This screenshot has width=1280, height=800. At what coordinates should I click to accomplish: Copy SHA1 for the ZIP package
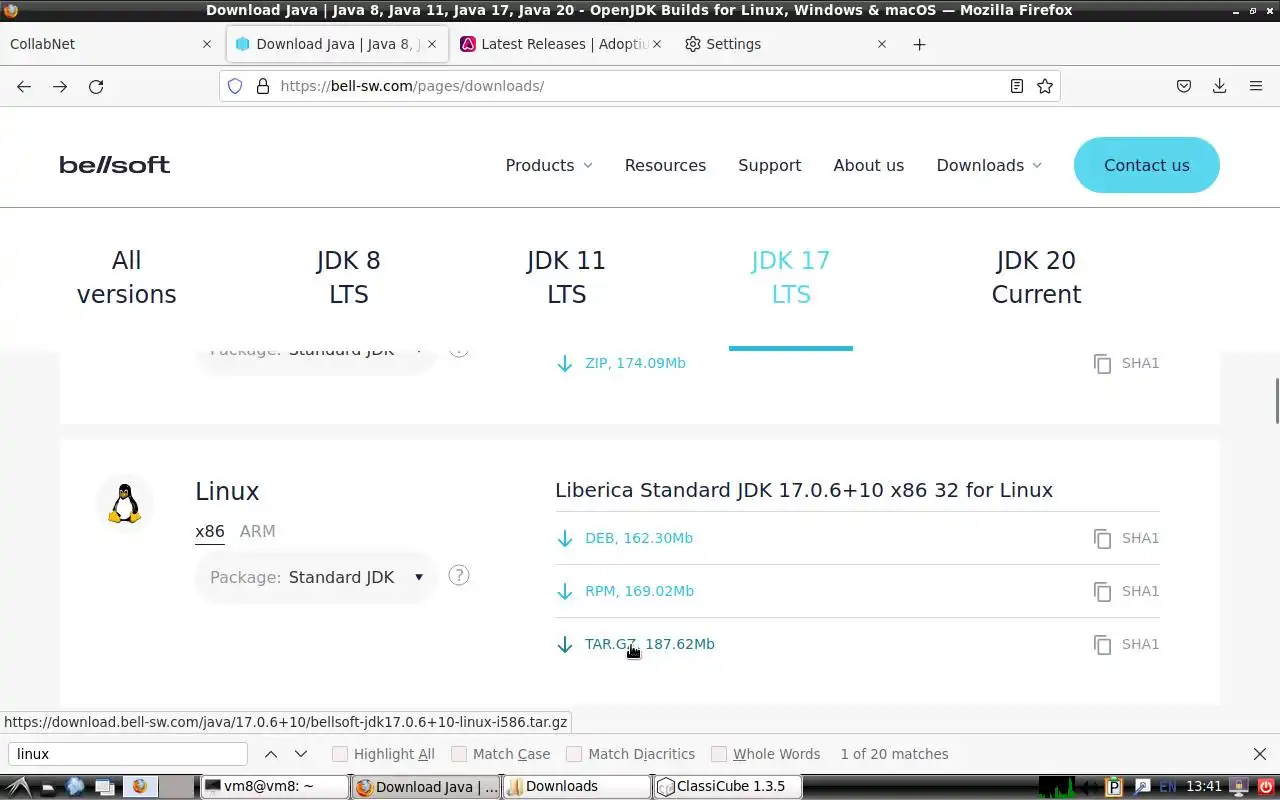click(1126, 363)
